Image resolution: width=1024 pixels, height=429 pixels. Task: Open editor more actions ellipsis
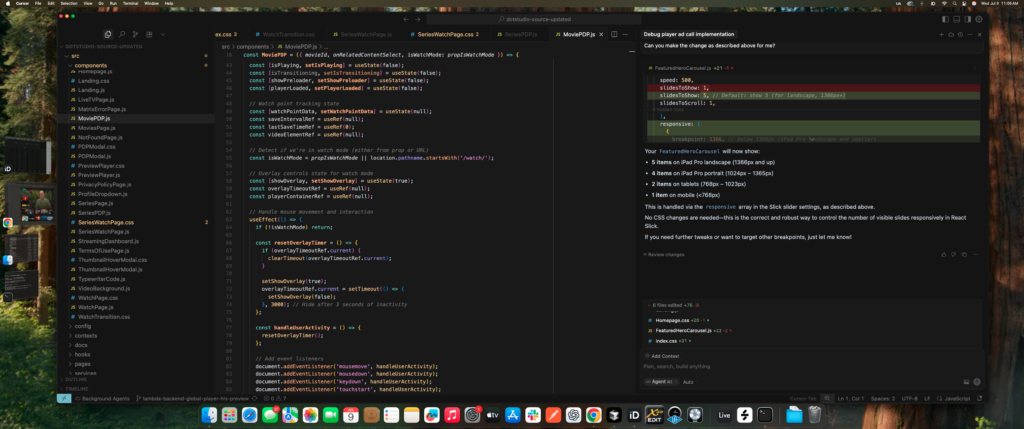coord(626,34)
